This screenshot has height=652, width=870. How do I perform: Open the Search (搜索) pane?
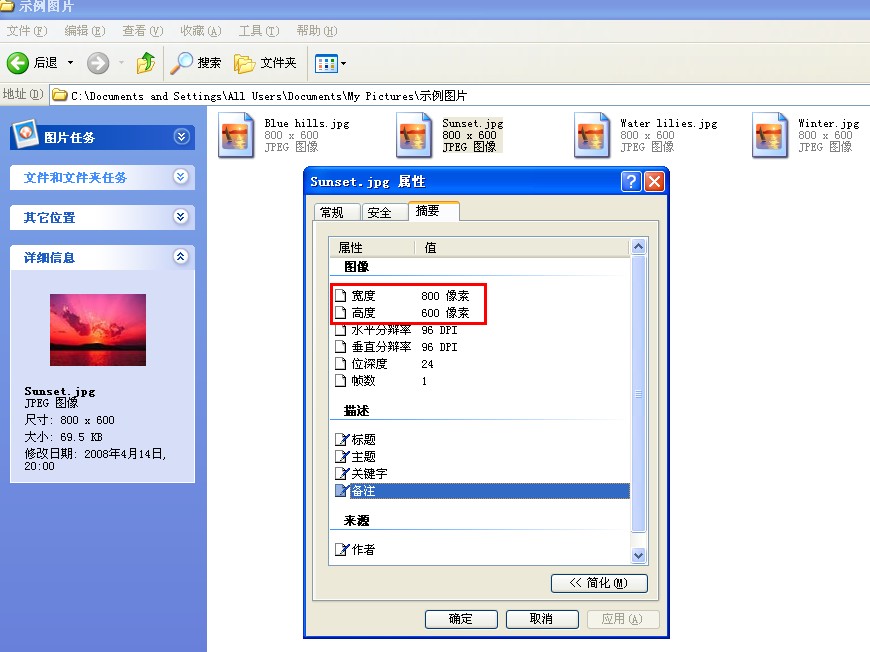195,63
